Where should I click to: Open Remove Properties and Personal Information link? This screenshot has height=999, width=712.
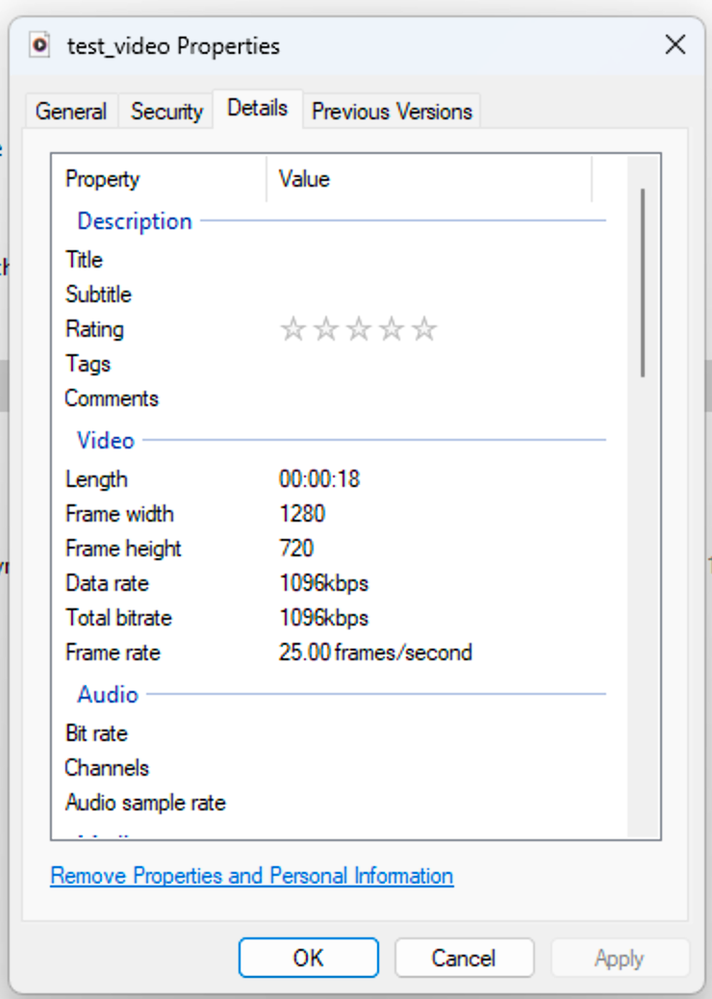coord(251,876)
